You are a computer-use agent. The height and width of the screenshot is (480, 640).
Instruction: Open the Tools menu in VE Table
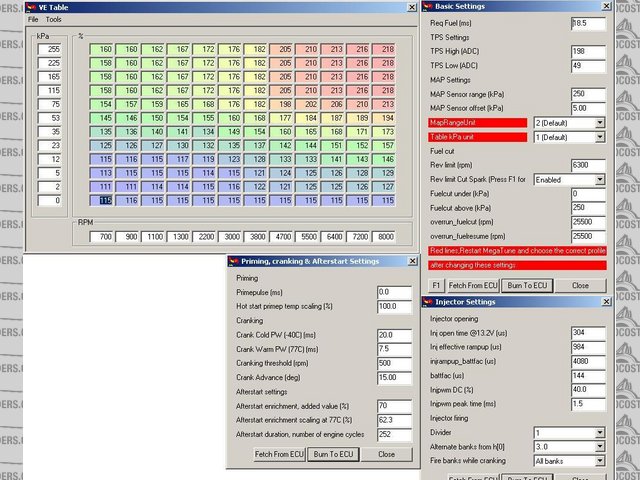pos(53,19)
